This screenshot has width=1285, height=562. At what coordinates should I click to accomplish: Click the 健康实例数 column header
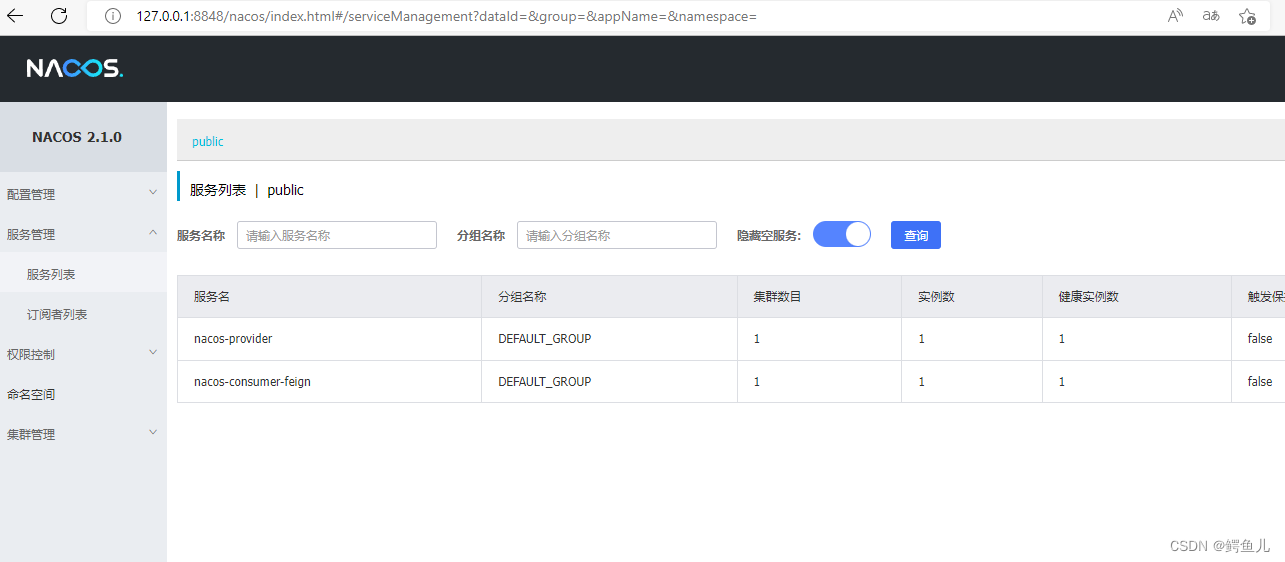coord(1088,297)
